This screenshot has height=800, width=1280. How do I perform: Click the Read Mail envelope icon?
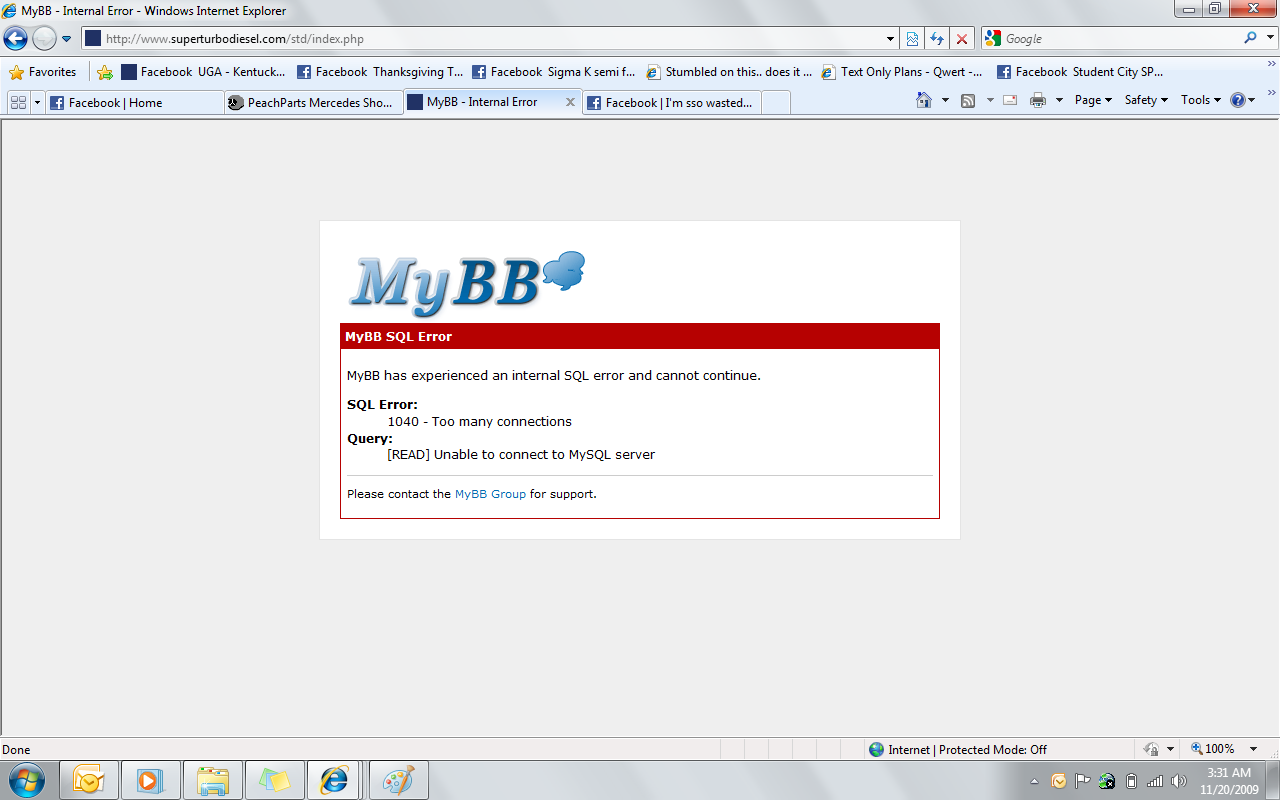coord(1010,100)
